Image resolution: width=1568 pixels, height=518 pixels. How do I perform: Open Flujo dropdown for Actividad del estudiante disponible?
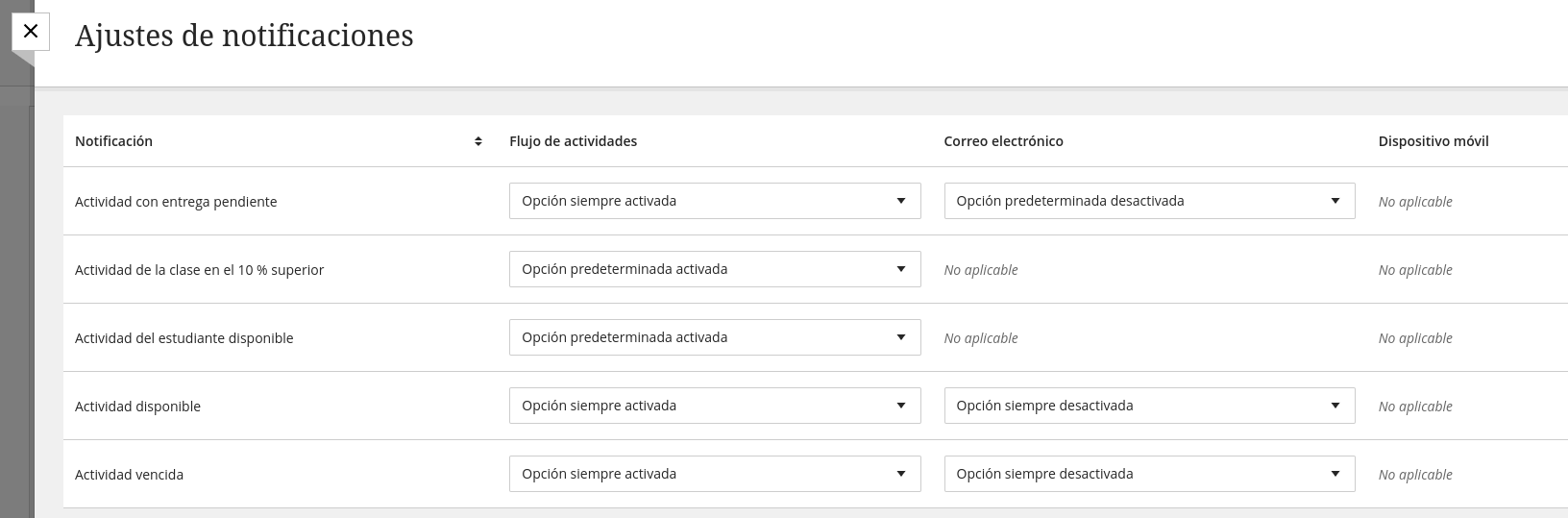(715, 337)
